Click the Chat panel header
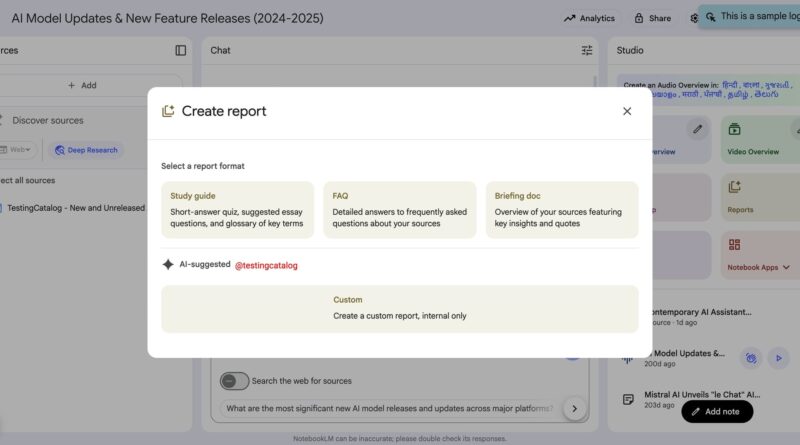This screenshot has width=800, height=445. (220, 50)
